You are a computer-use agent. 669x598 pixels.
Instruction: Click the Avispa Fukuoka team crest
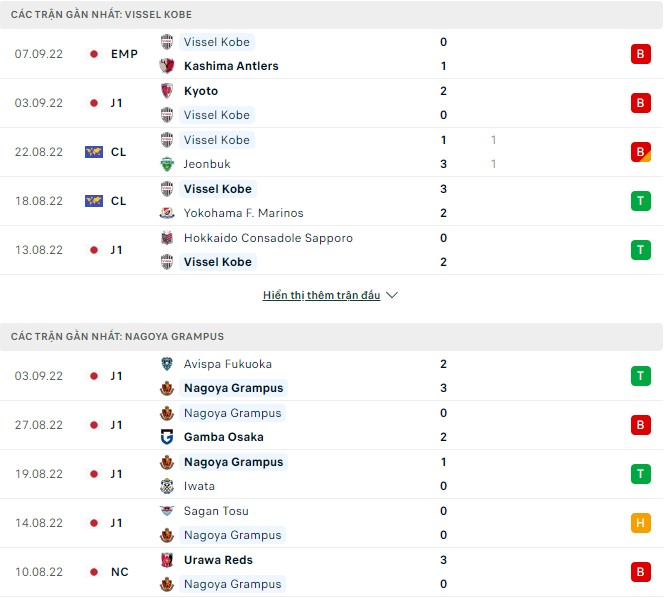point(168,364)
